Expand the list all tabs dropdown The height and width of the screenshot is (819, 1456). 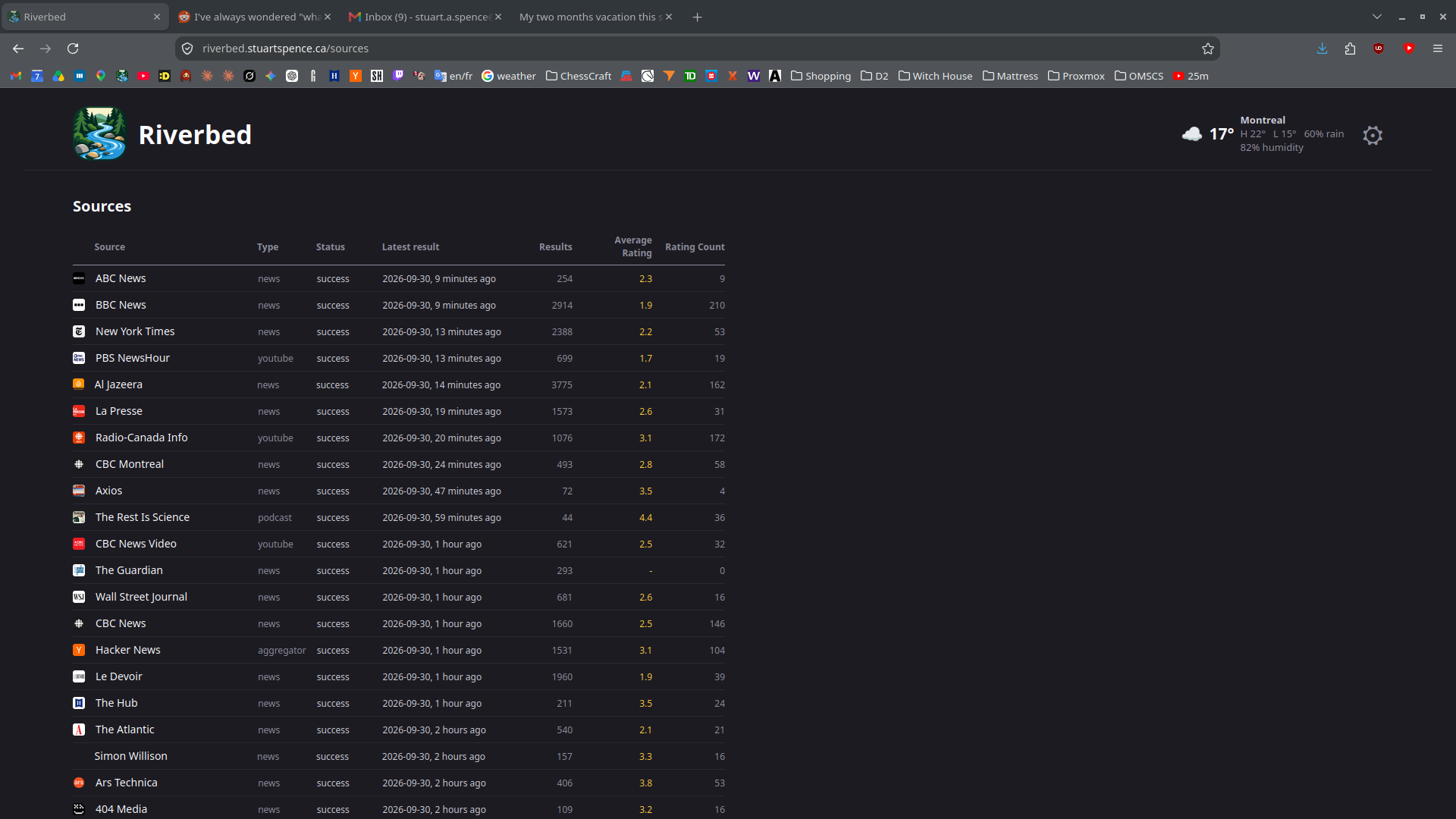tap(1377, 17)
